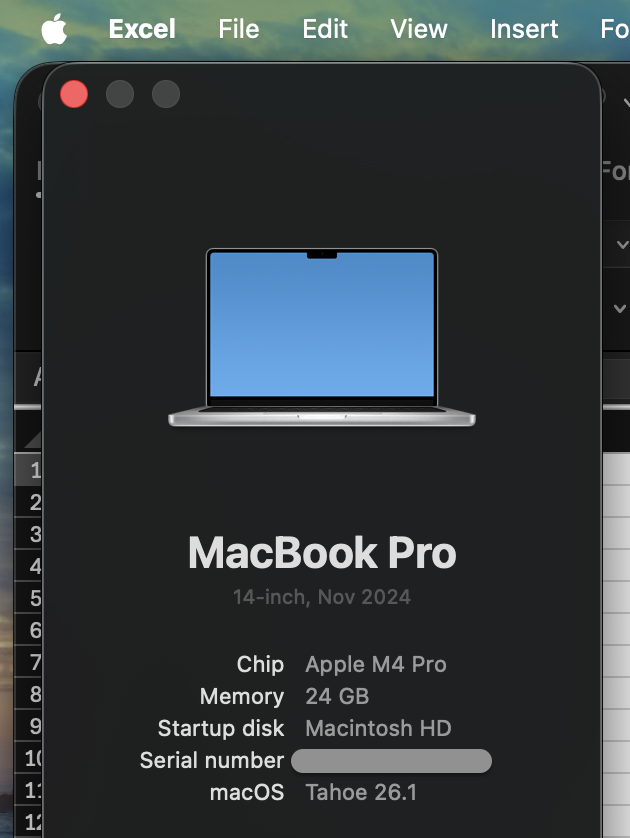Click the Apple M4 Pro chip value

[376, 664]
